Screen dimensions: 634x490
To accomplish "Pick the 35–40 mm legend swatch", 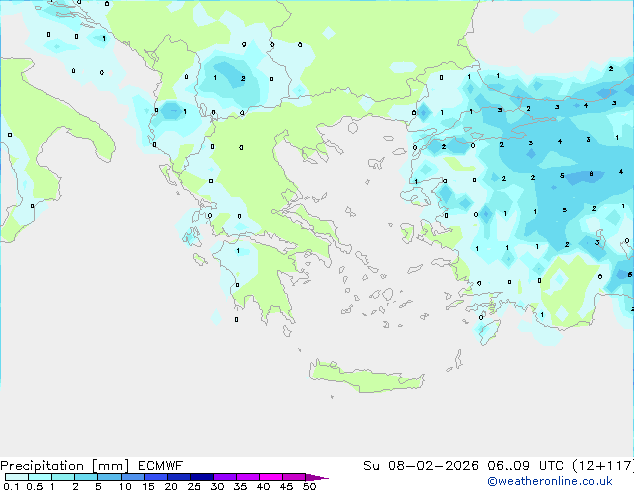I will [248, 477].
